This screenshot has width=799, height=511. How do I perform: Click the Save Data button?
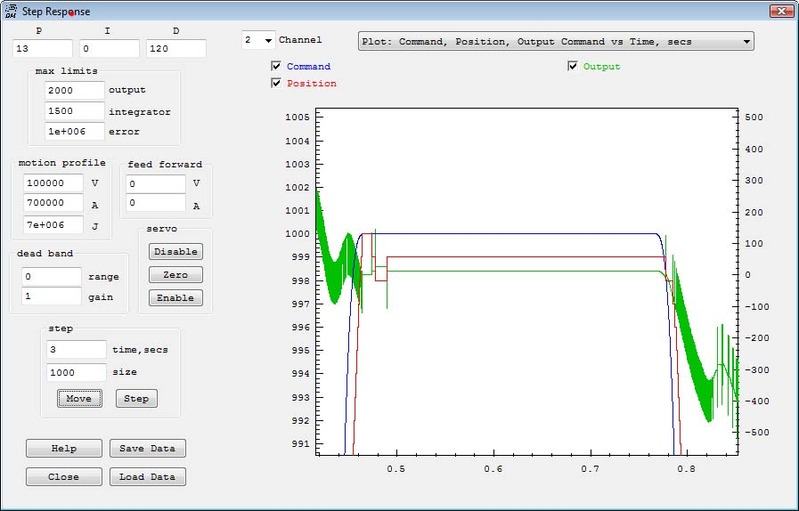pos(147,448)
